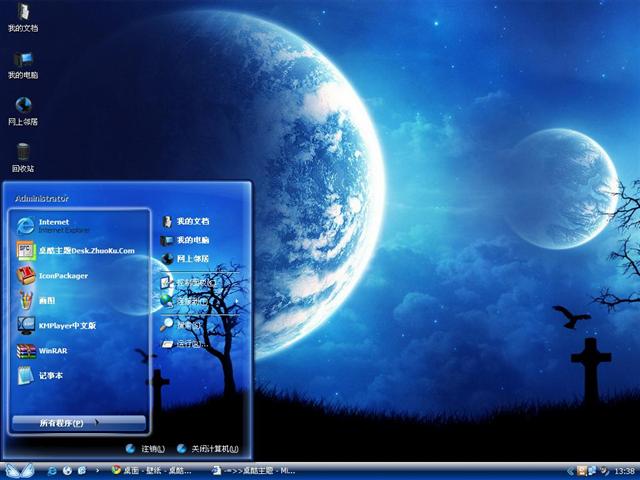Select 网上邻居 in Start menu right pane
Screen dimensions: 640x480
pos(192,258)
